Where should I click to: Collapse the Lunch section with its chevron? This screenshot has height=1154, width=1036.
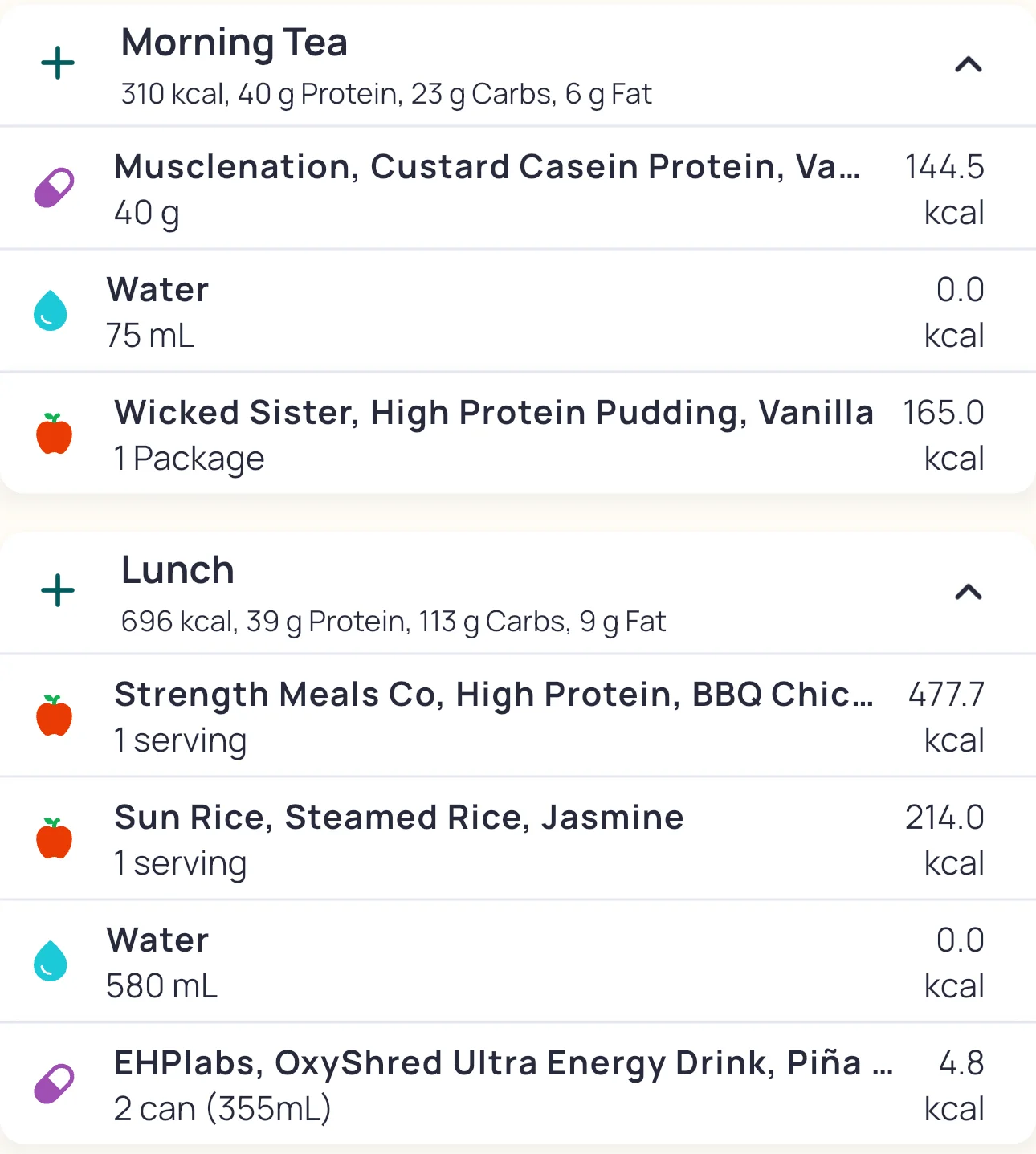[x=969, y=592]
